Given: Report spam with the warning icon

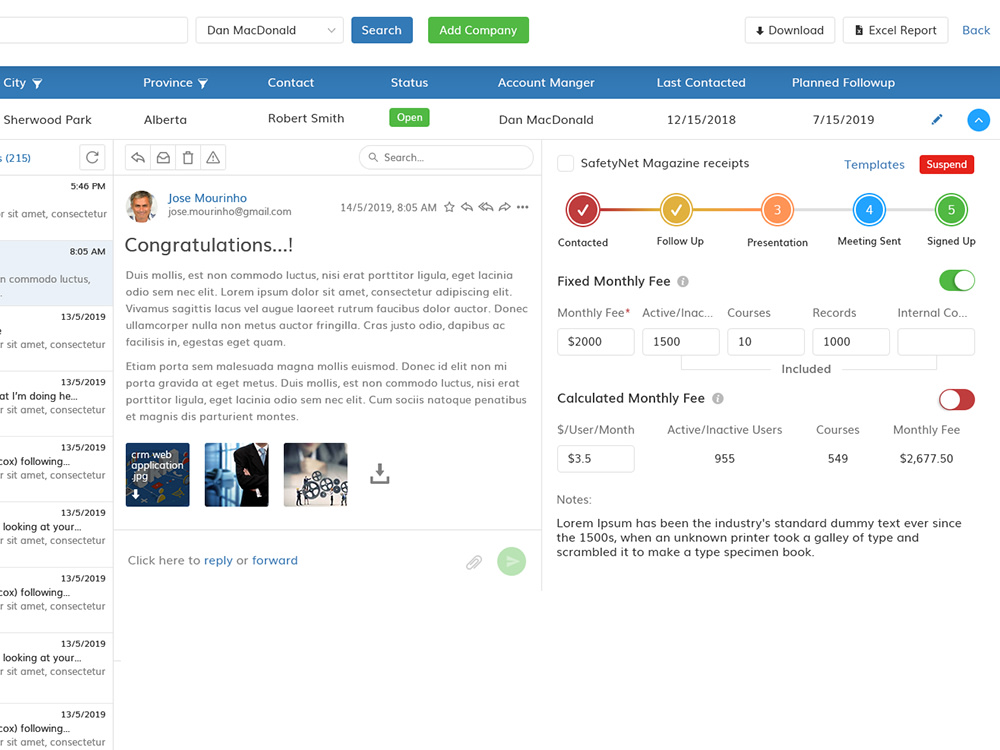Looking at the screenshot, I should point(213,158).
